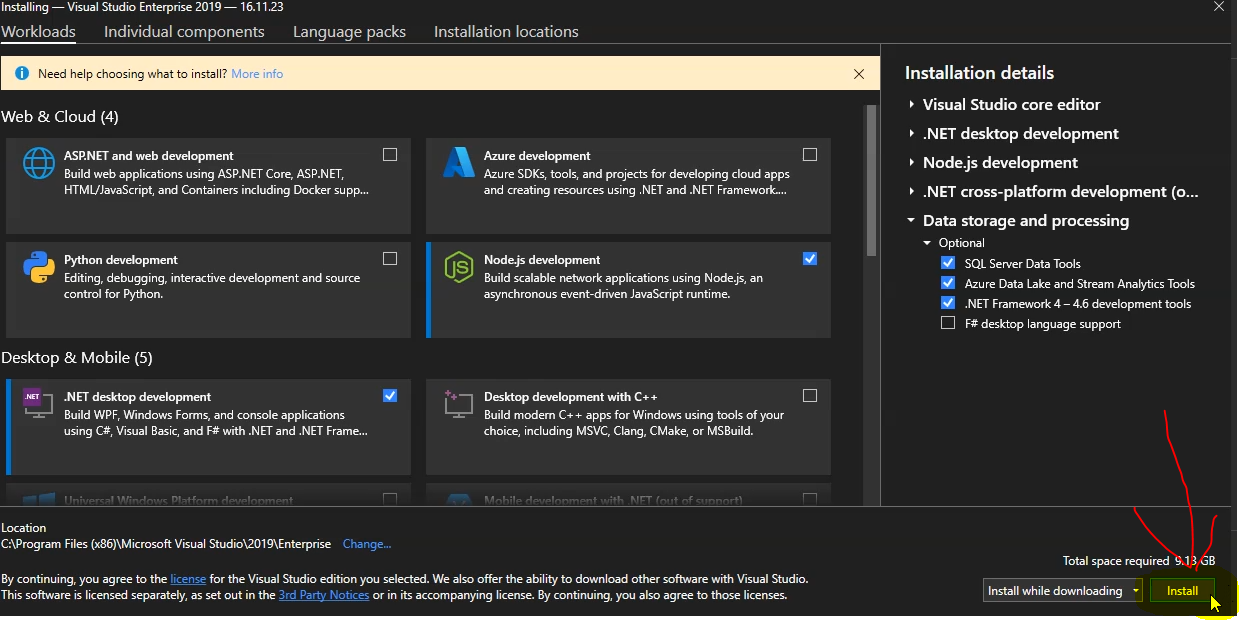Click the Desktop development with C++ icon

coord(457,405)
